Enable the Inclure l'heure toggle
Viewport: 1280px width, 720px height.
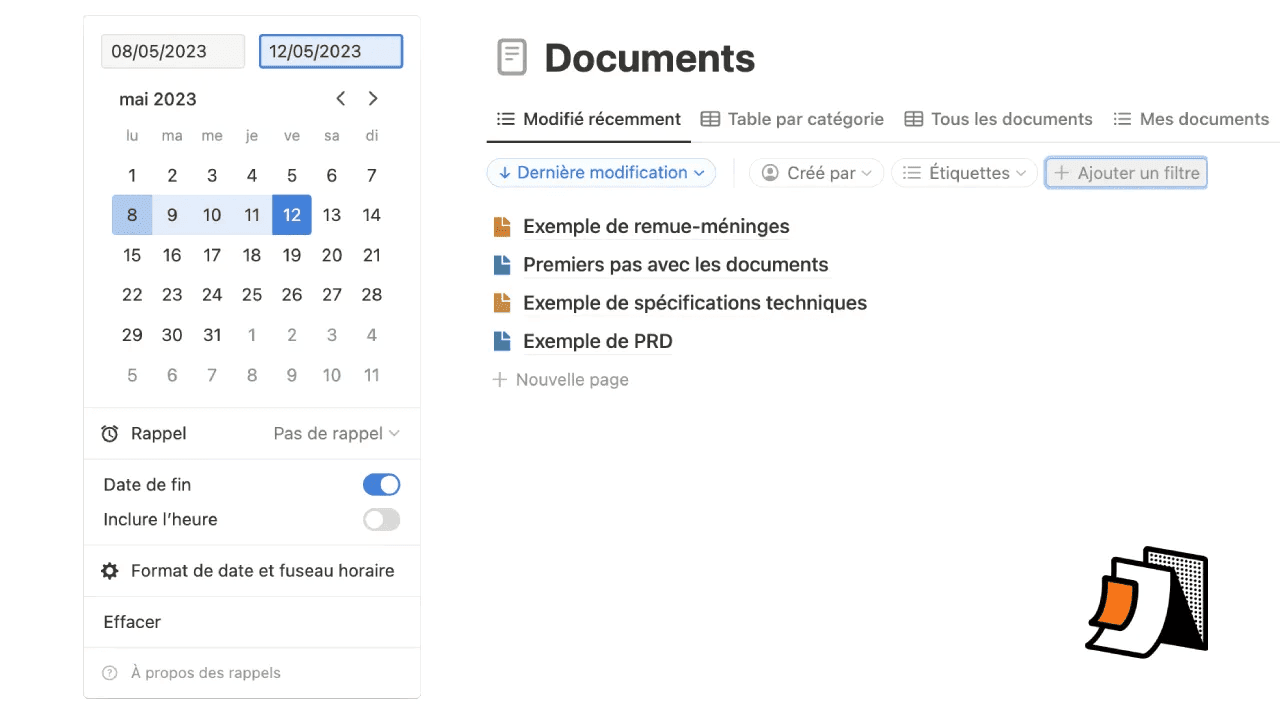381,520
